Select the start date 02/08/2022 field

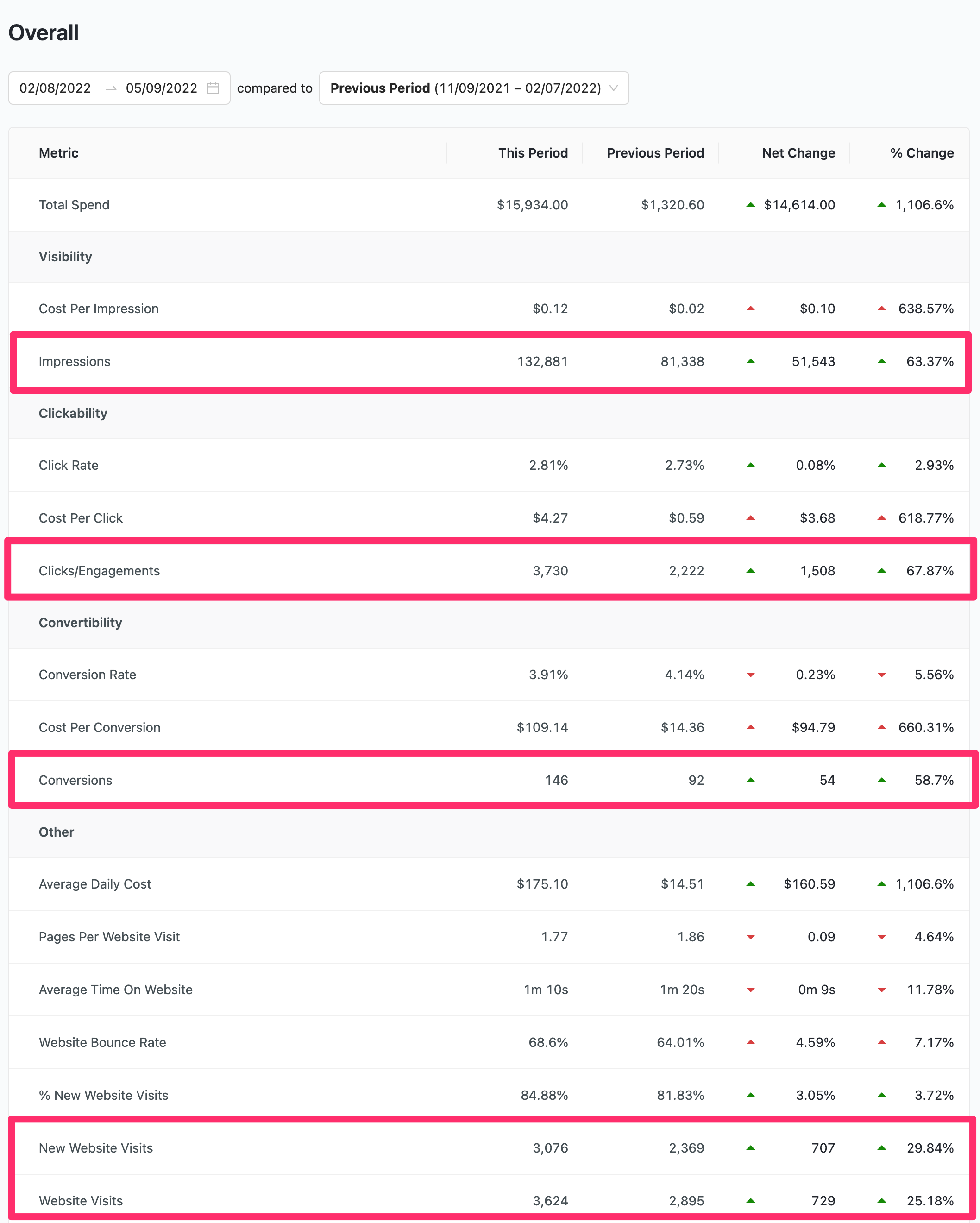coord(56,88)
